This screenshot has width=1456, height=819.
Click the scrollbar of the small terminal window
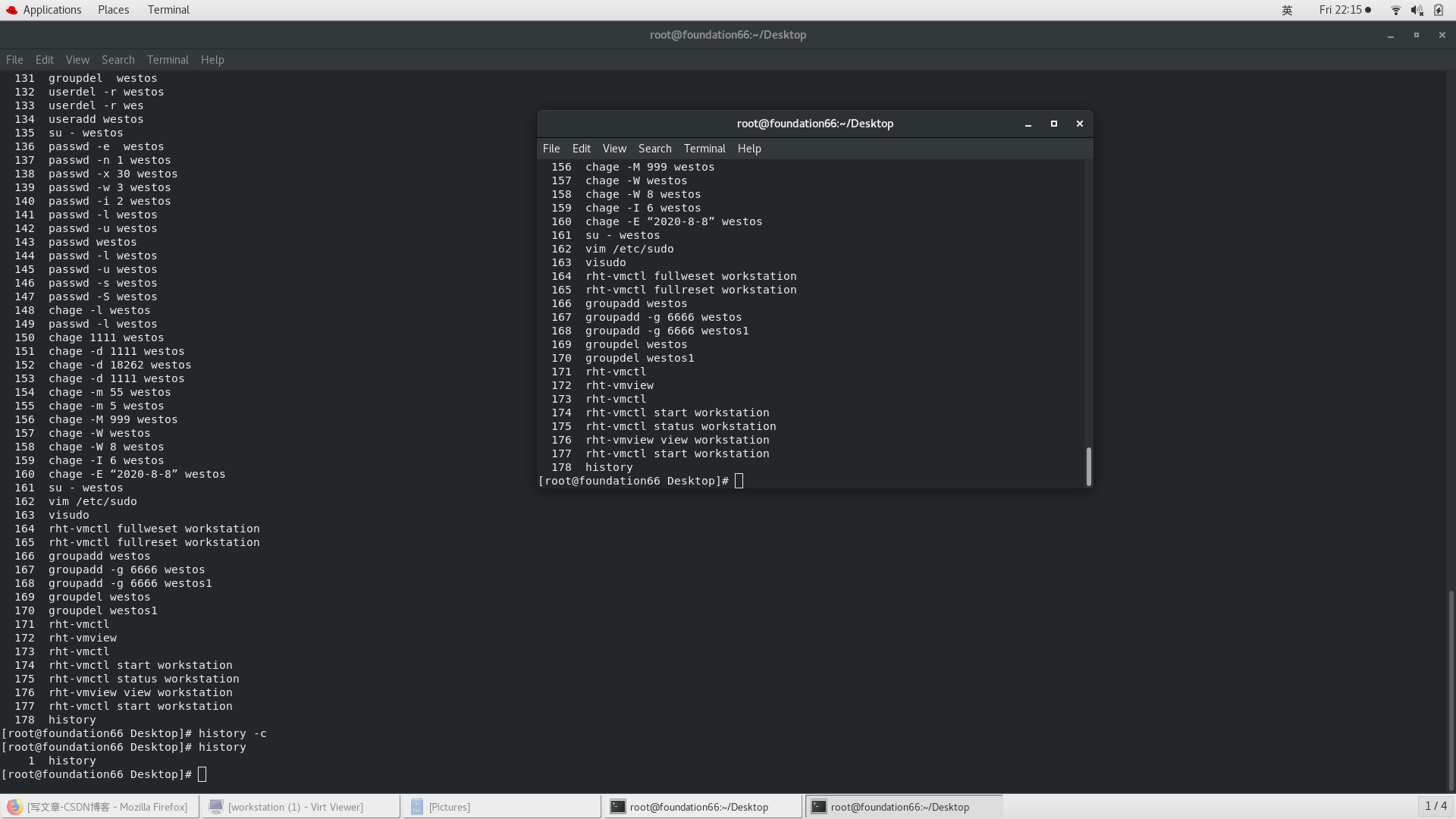pos(1088,466)
